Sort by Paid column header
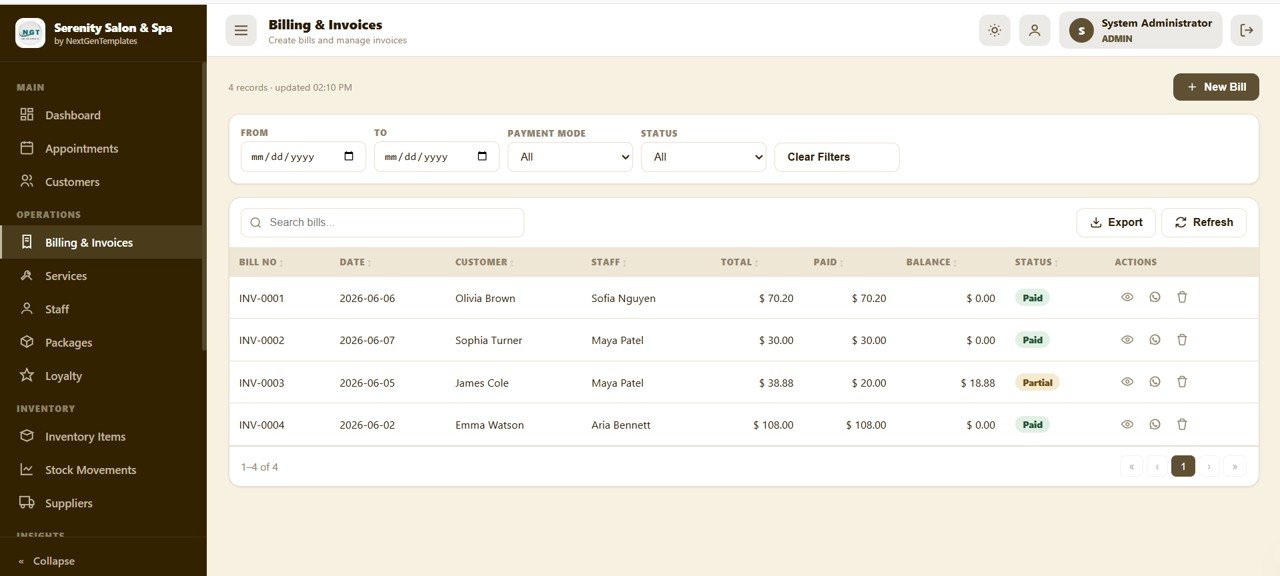This screenshot has width=1280, height=576. [x=829, y=262]
